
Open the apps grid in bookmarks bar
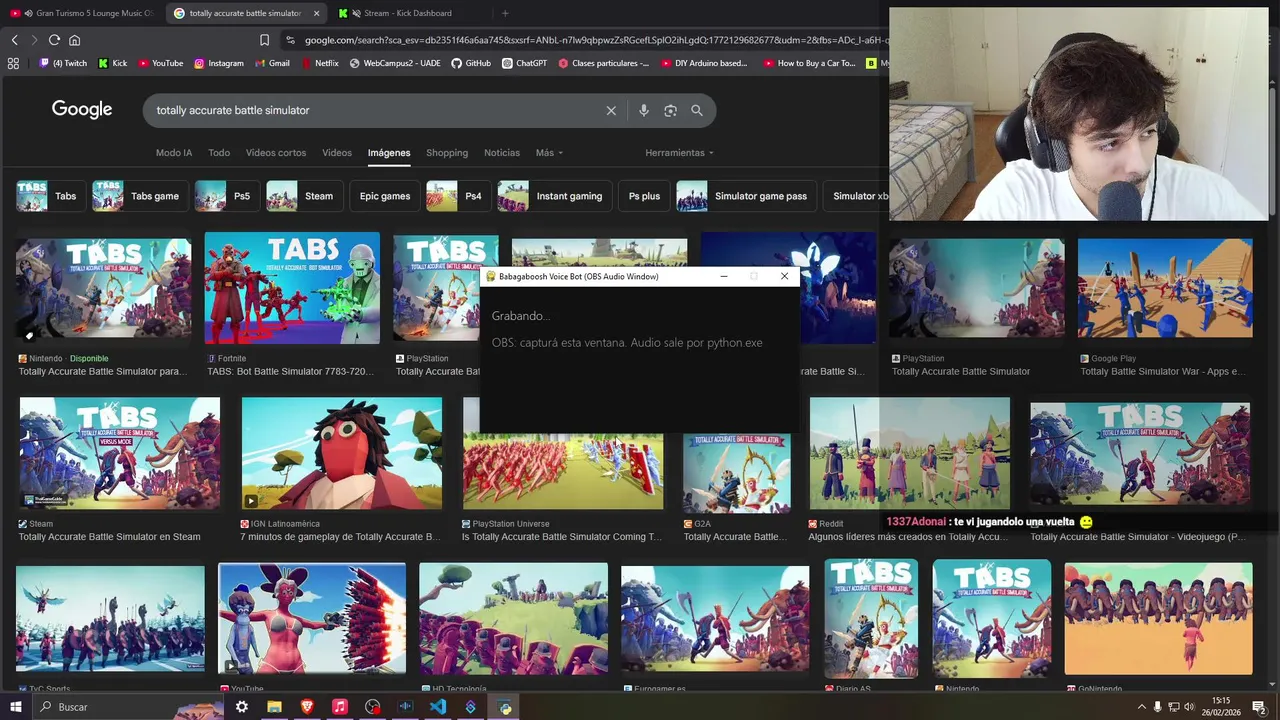coord(13,63)
